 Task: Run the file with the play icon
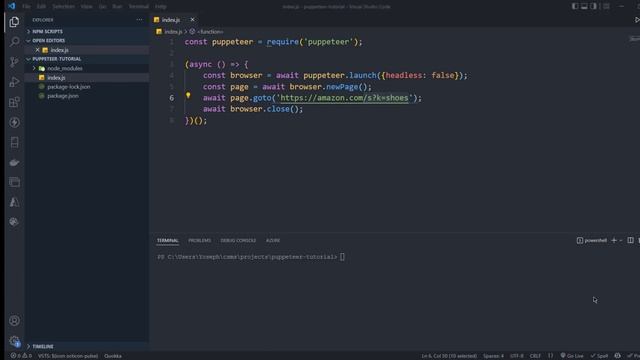(x=637, y=20)
